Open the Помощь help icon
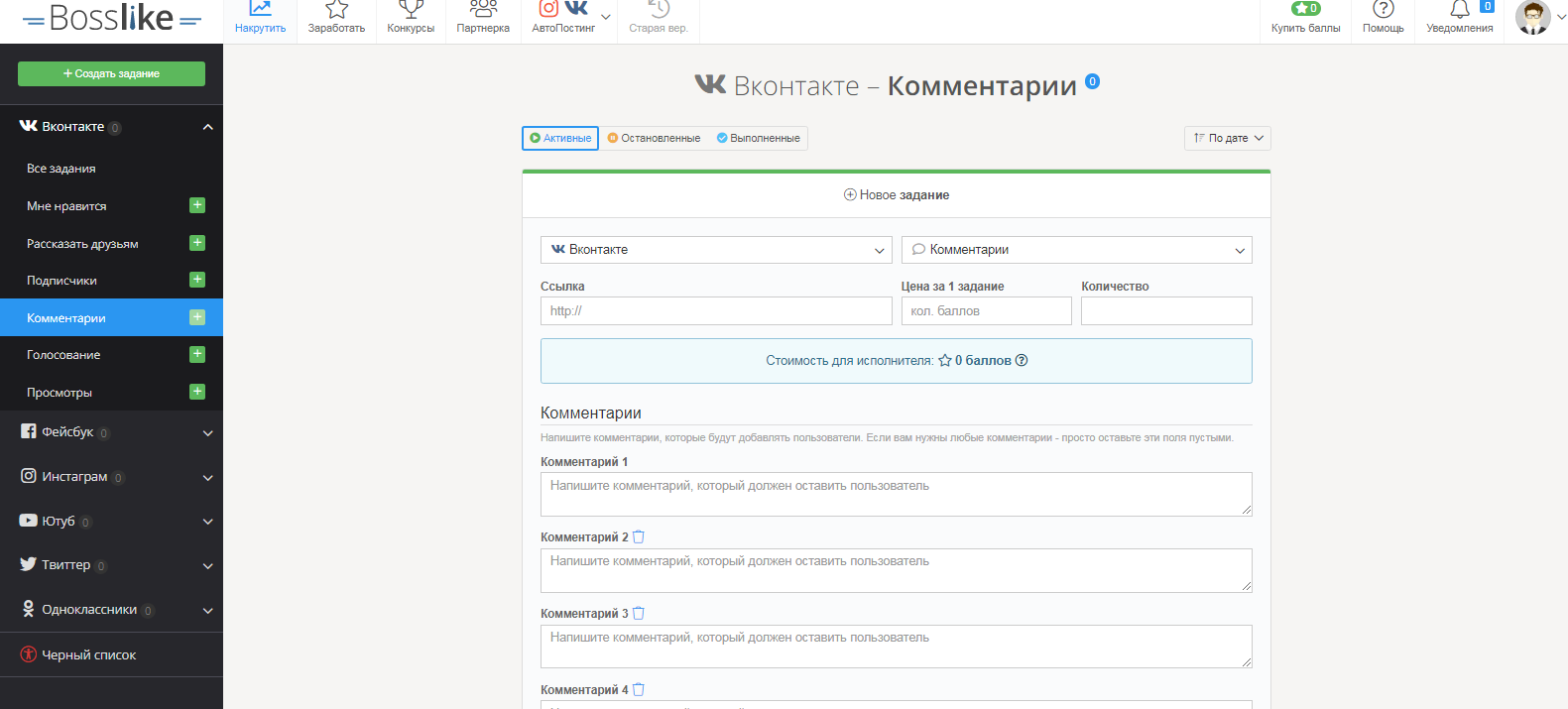This screenshot has width=1568, height=709. 1383,10
